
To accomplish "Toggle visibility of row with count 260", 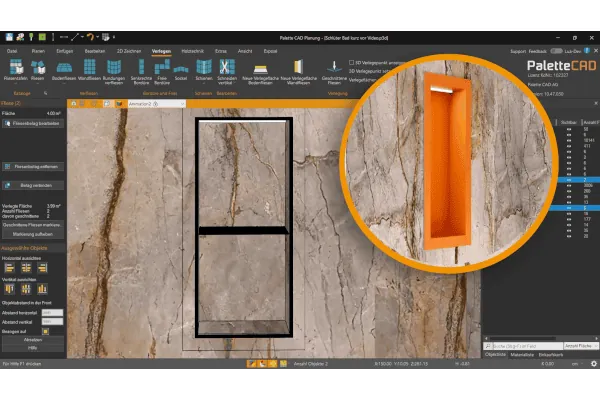I will (569, 191).
